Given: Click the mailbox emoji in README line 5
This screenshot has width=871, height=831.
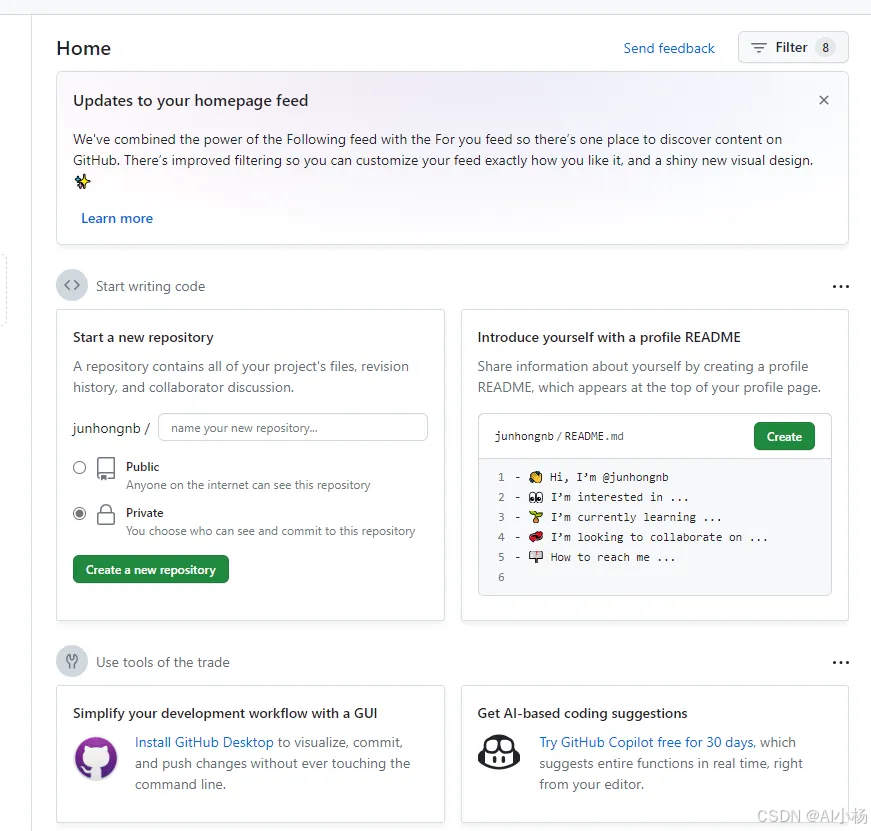Looking at the screenshot, I should click(x=535, y=557).
